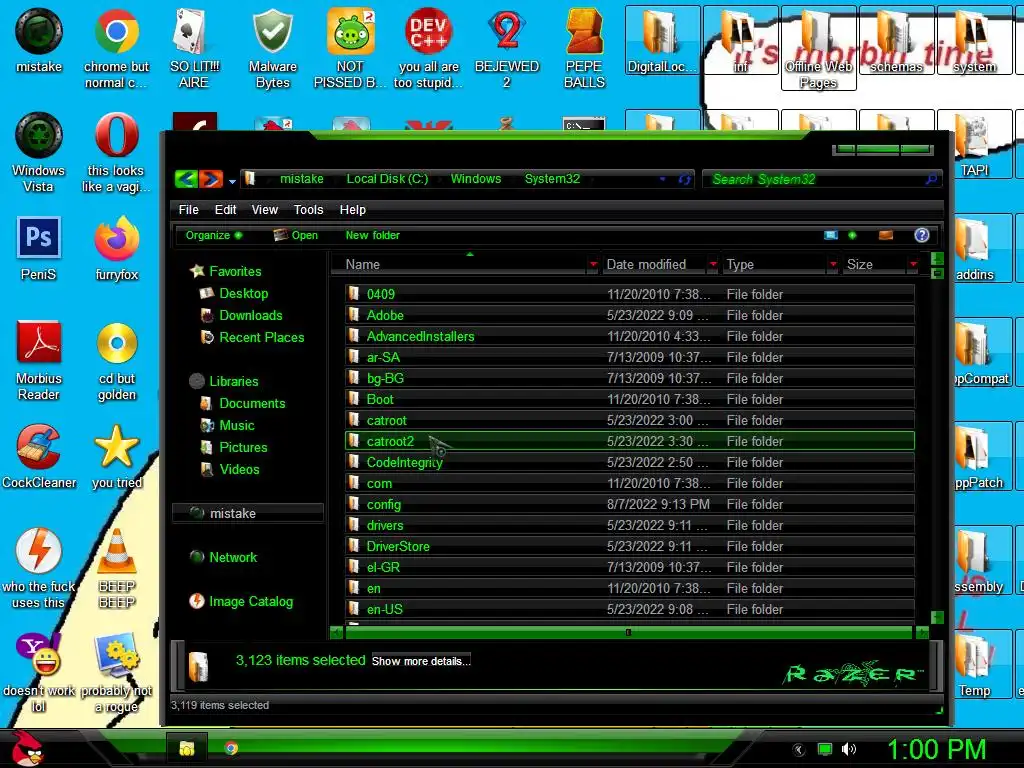Open the Type column filter dropdown
Image resolution: width=1024 pixels, height=768 pixels.
(x=833, y=264)
